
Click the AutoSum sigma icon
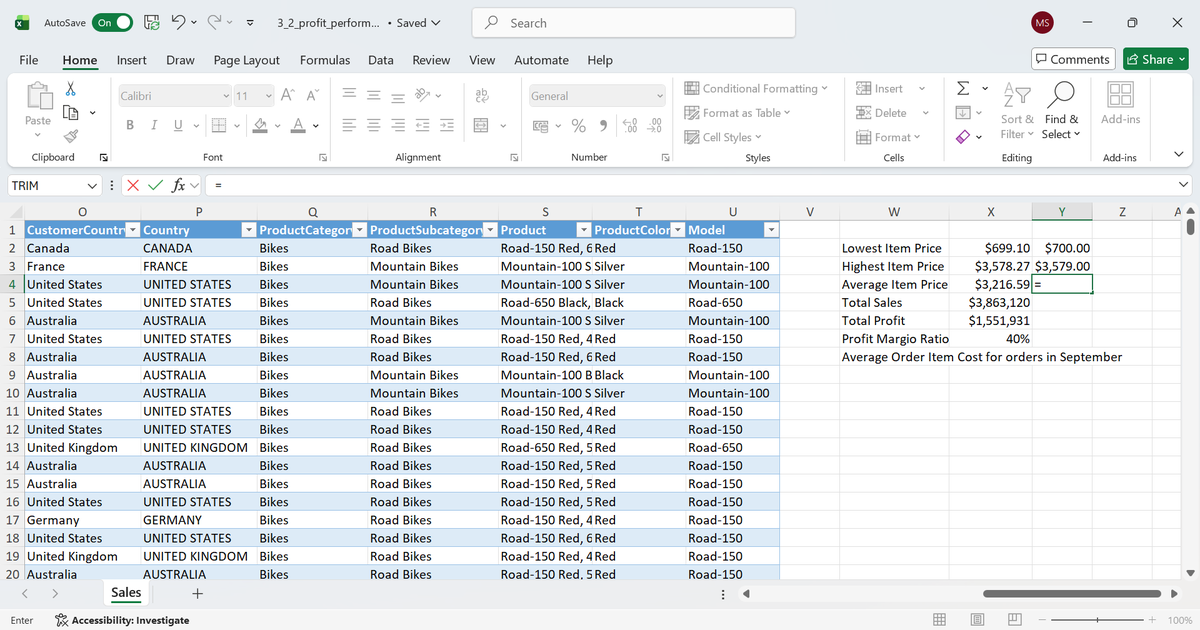click(x=962, y=90)
